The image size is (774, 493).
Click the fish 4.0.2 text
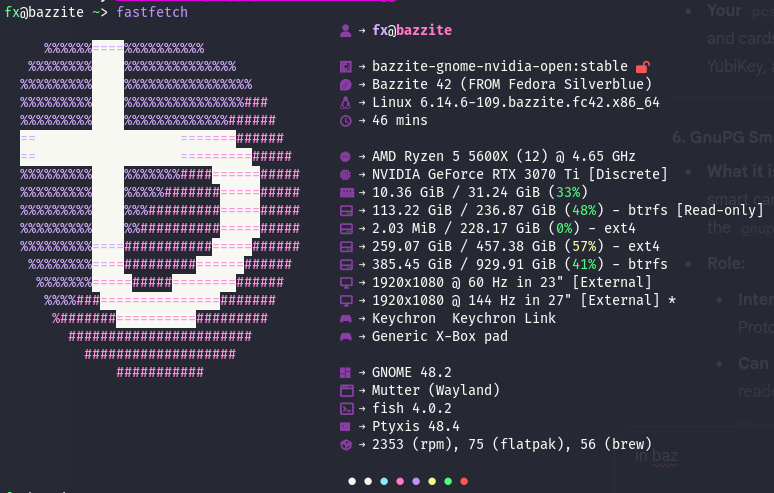pos(412,409)
